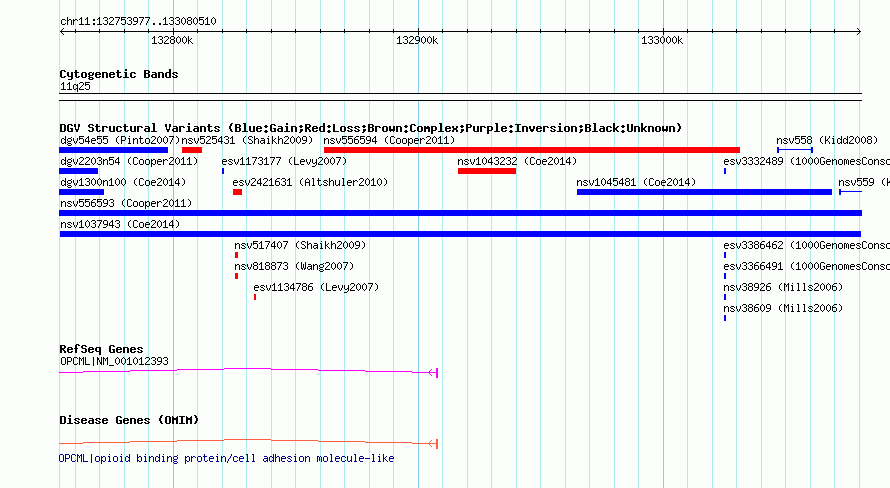This screenshot has height=488, width=890.
Task: Click the dgv54e55 (Pinto2007) blue gain bar
Action: point(114,150)
